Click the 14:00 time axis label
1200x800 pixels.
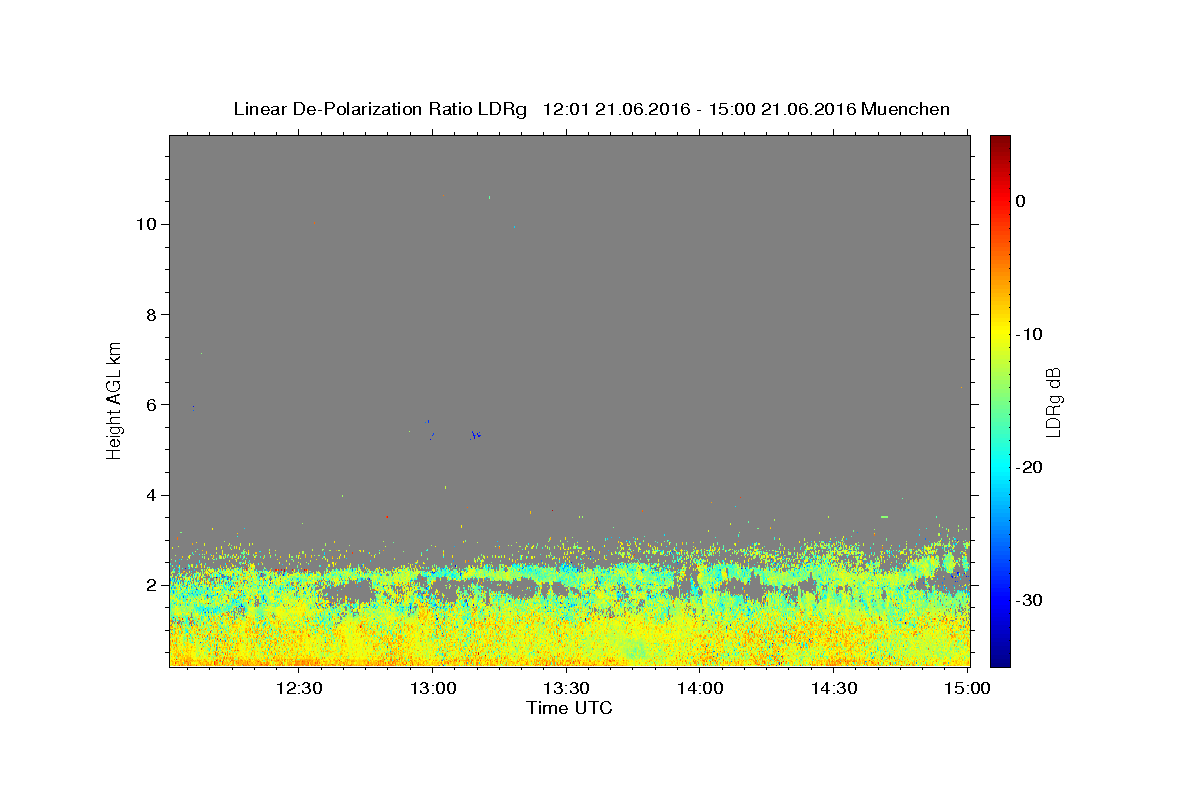point(701,688)
